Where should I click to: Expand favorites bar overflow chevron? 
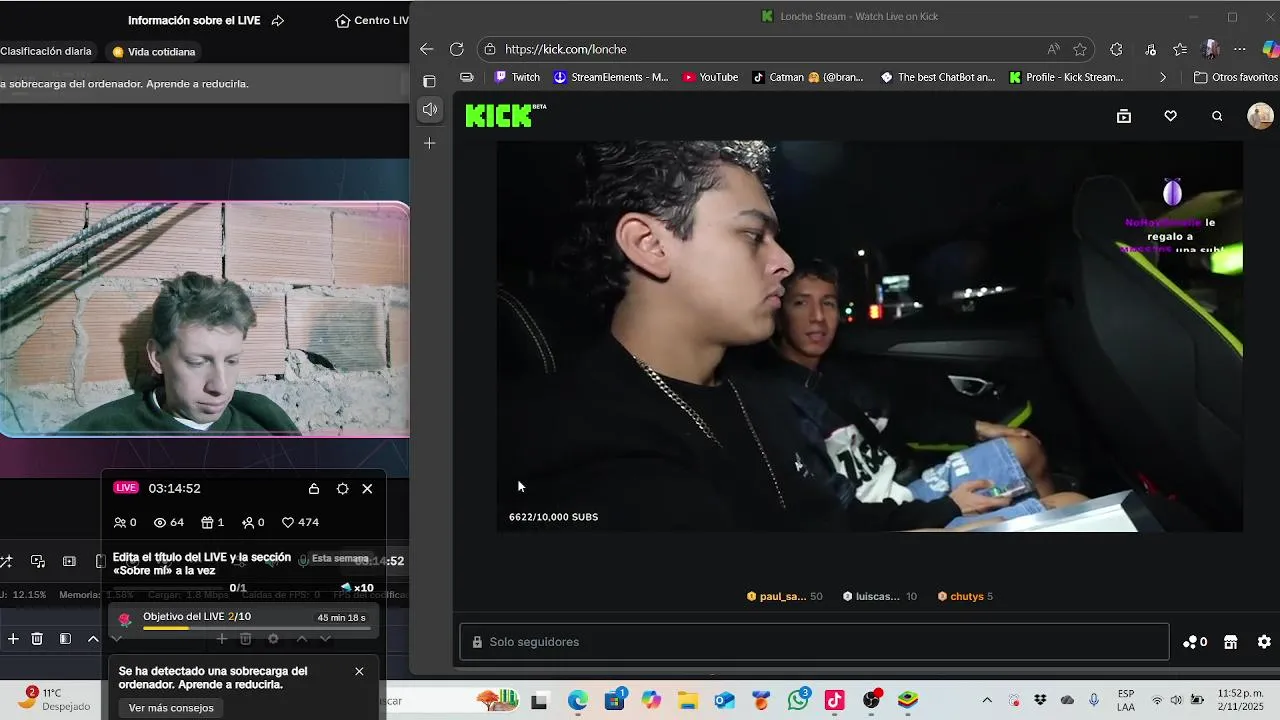1162,77
